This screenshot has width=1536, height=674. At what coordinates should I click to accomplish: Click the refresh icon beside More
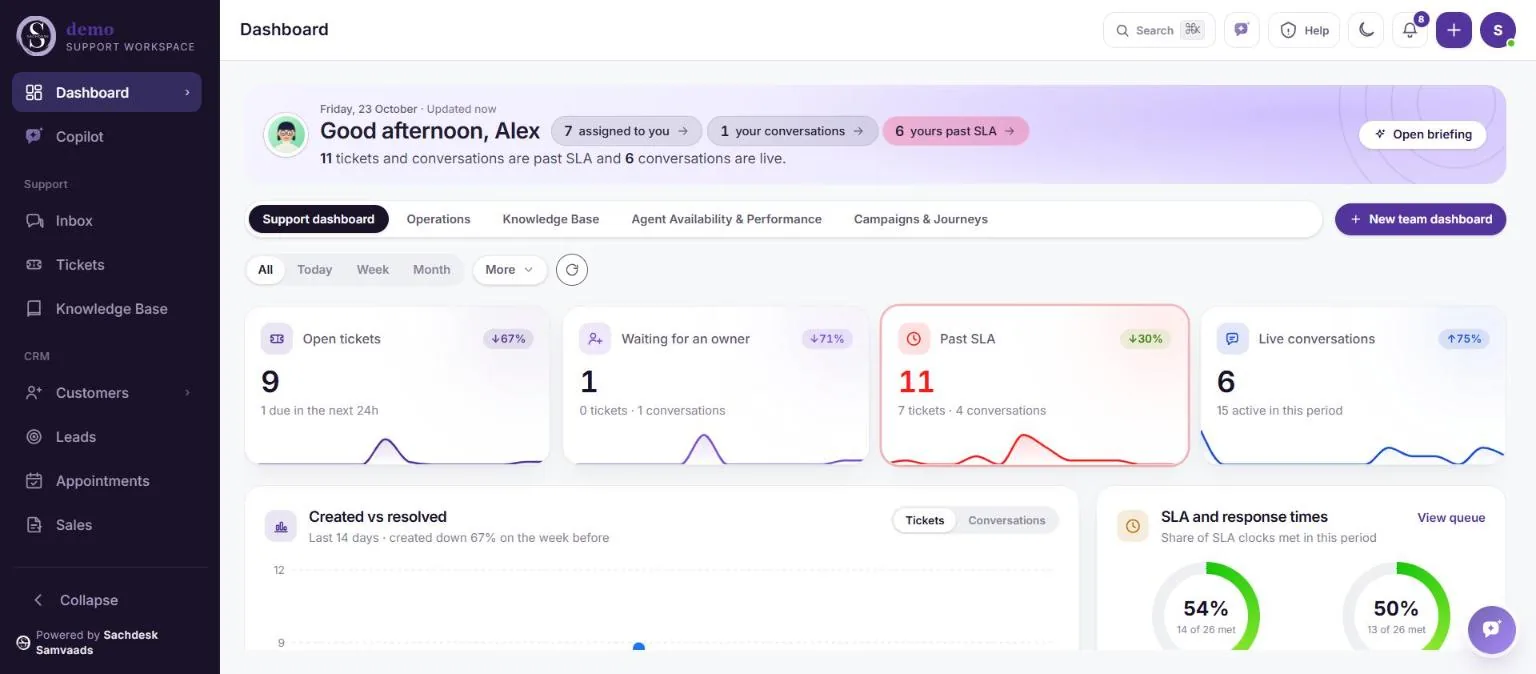click(x=572, y=269)
